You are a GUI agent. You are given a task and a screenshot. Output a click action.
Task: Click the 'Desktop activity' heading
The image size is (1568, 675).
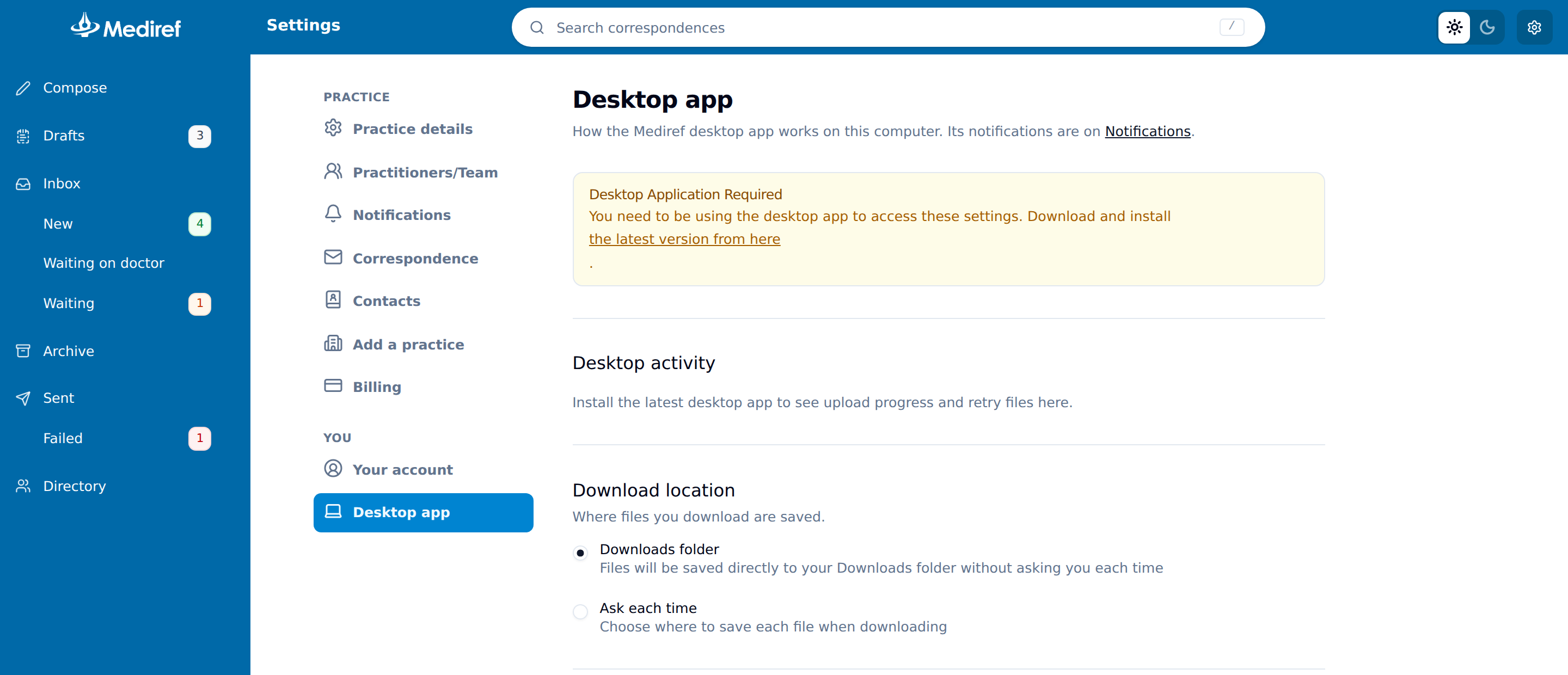pyautogui.click(x=644, y=364)
